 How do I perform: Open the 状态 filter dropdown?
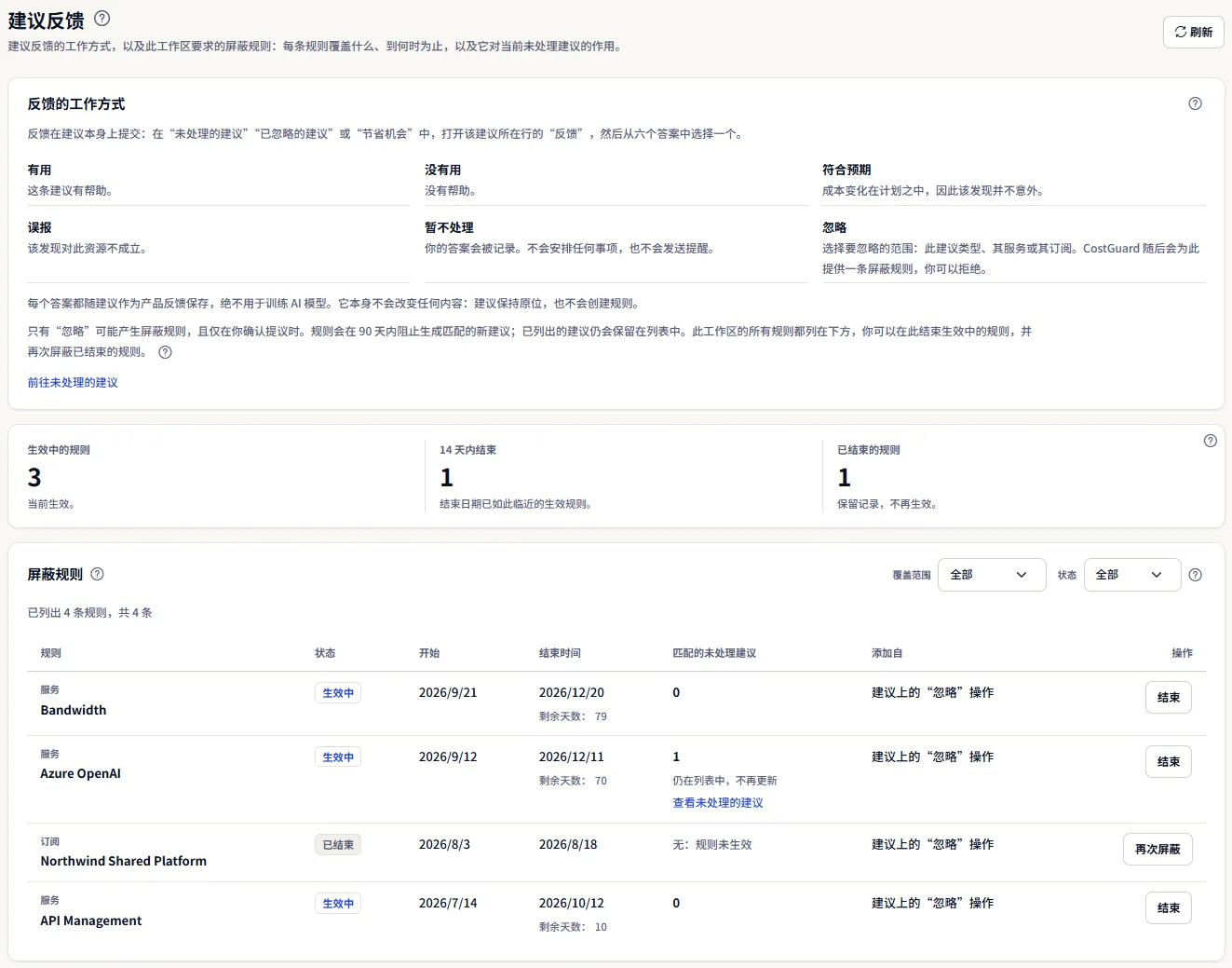pos(1132,575)
